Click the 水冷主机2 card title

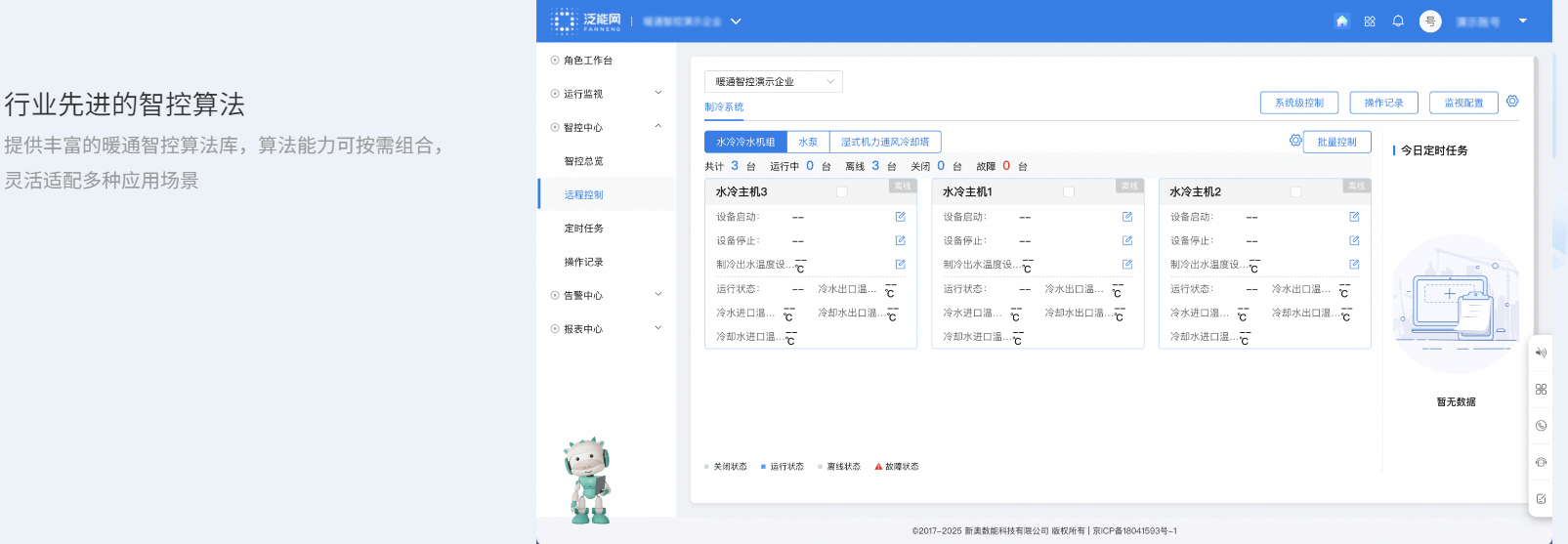pos(1196,192)
